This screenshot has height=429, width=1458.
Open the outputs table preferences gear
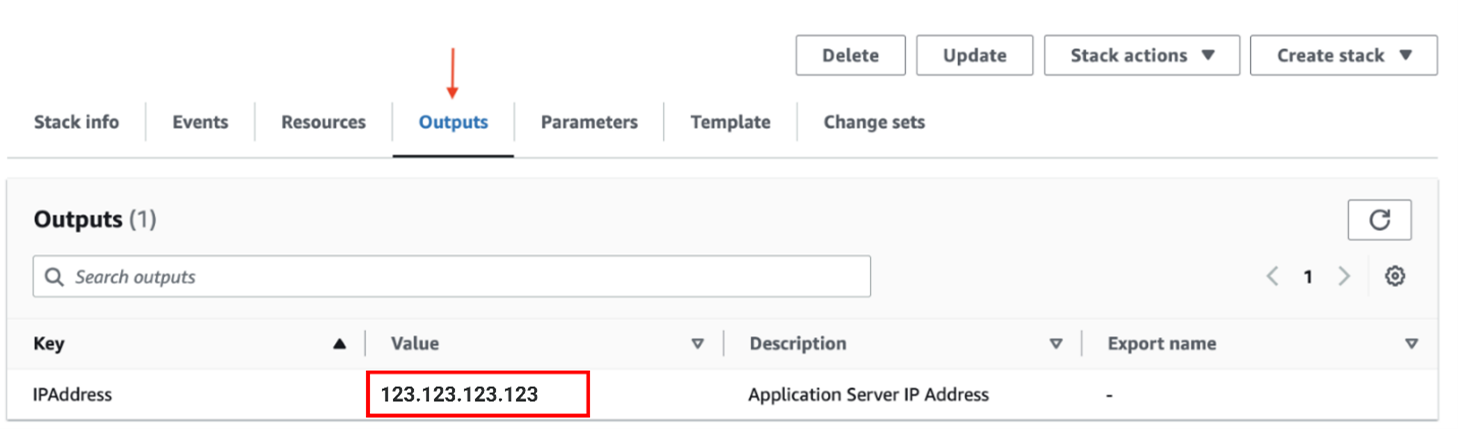pyautogui.click(x=1395, y=277)
